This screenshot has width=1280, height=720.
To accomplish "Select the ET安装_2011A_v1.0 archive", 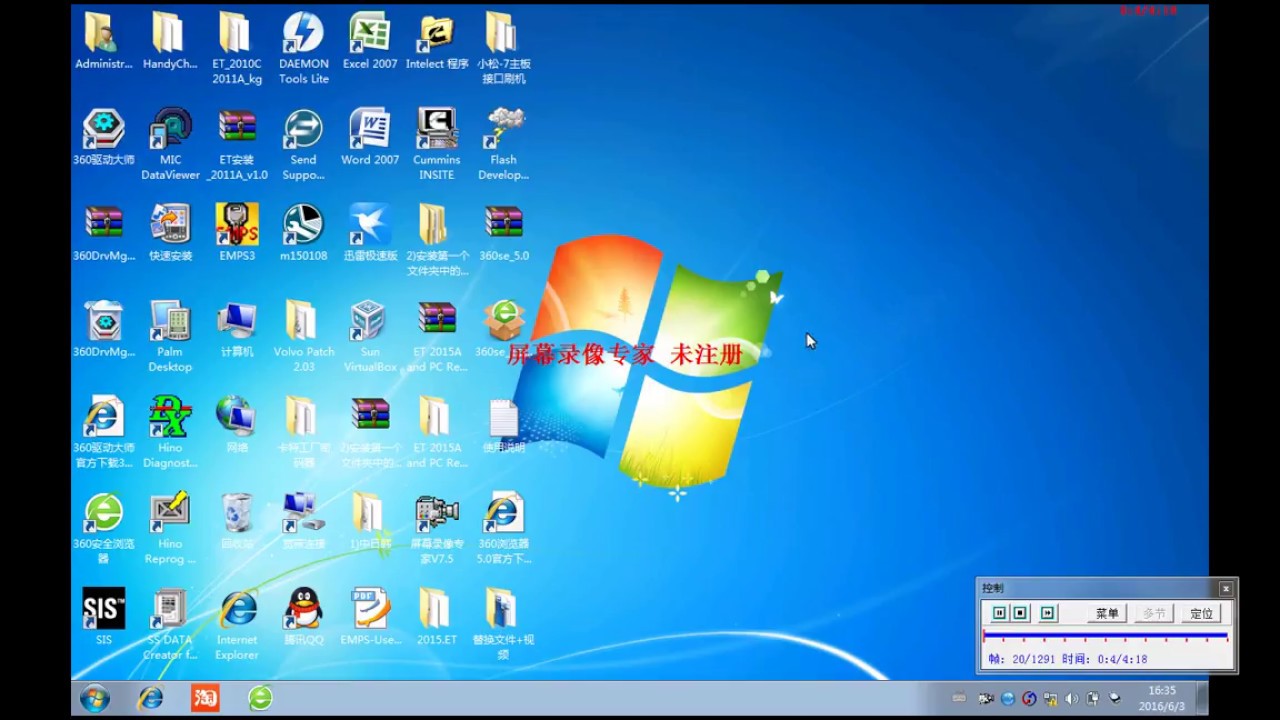I will click(237, 144).
